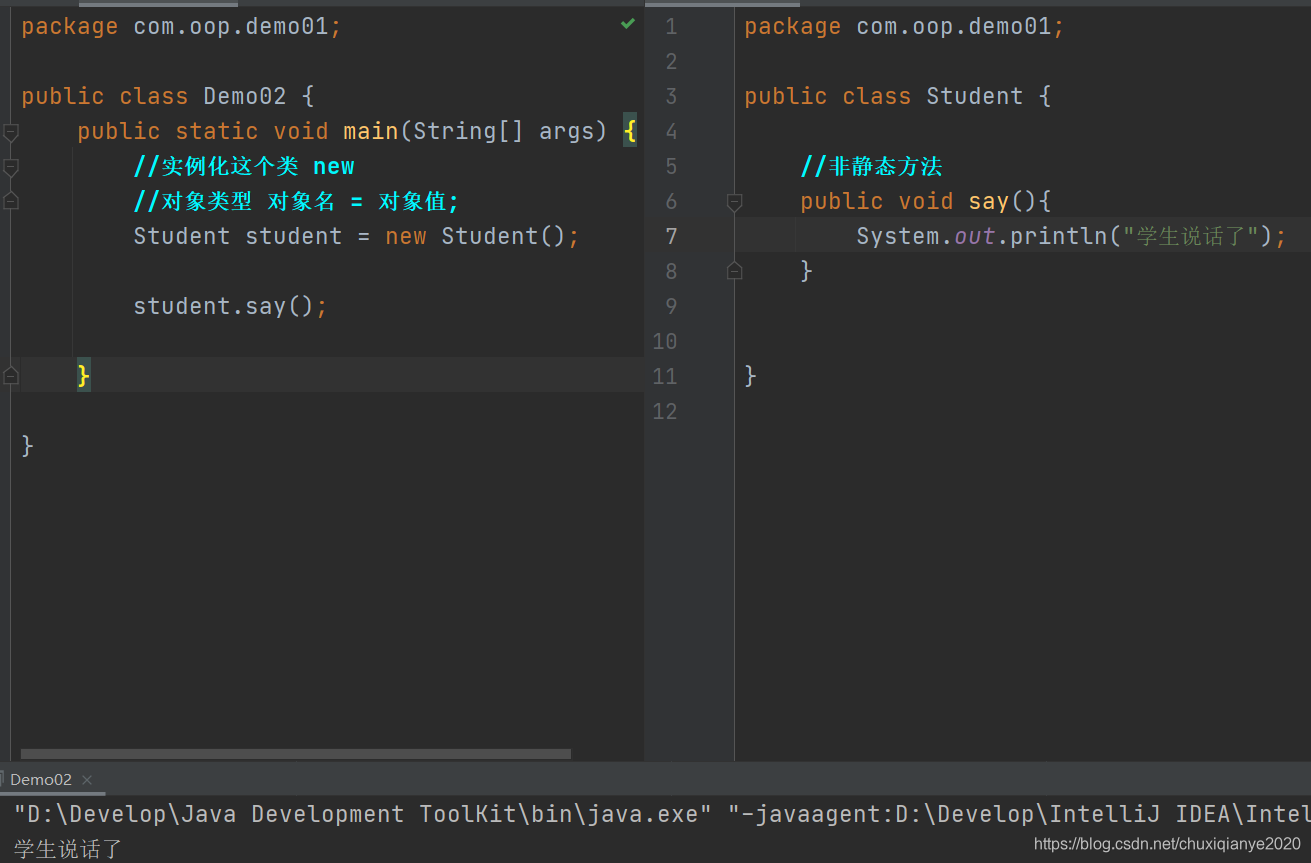This screenshot has height=863, width=1311.
Task: Select the Demo02 run tab
Action: (x=41, y=780)
